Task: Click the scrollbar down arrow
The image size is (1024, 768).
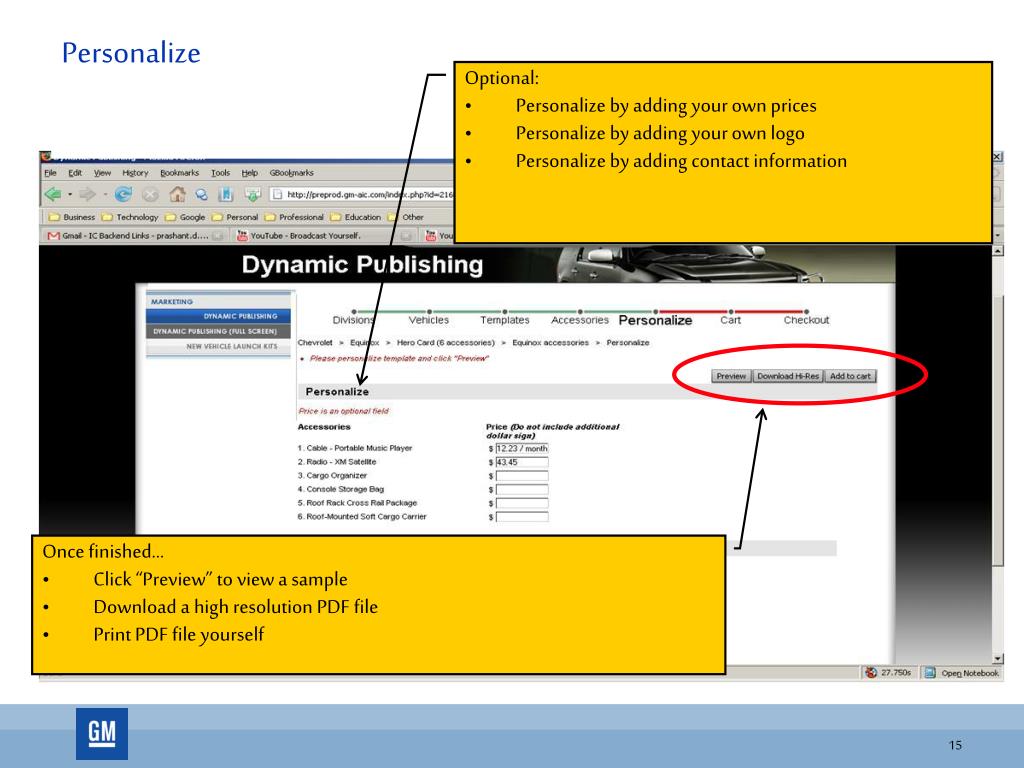Action: 997,658
